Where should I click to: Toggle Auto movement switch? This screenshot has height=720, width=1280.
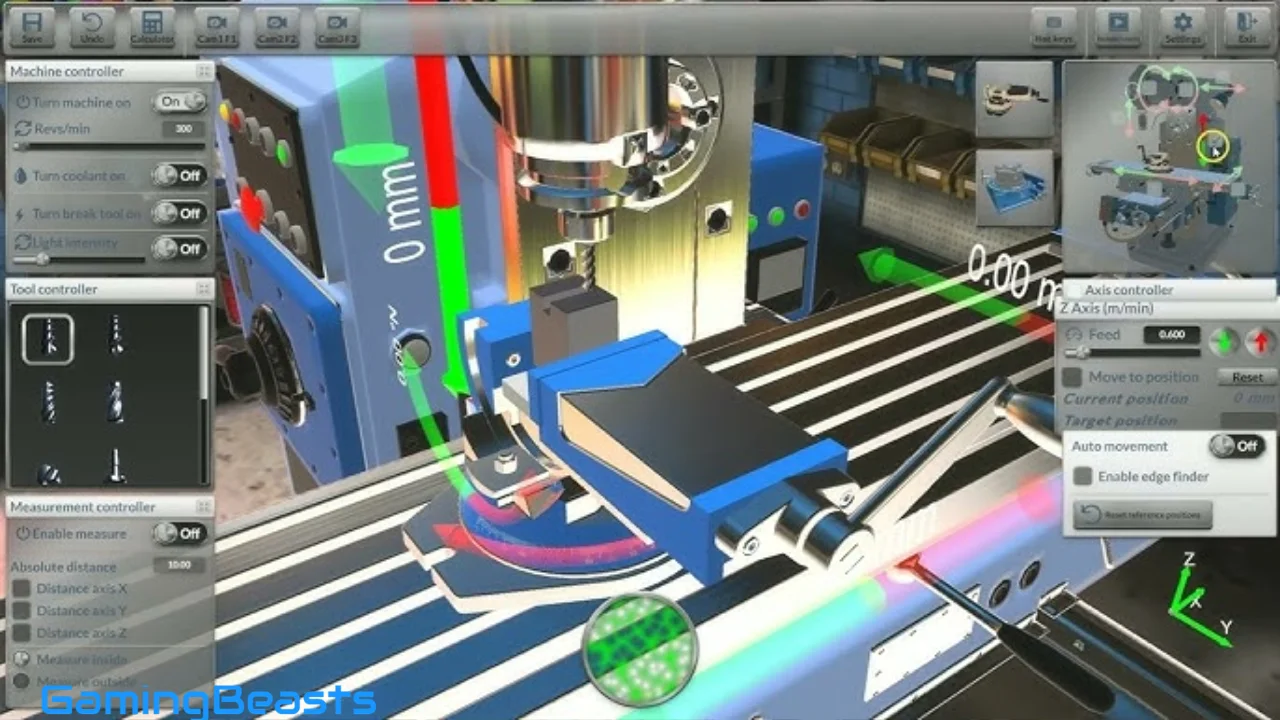click(1237, 446)
